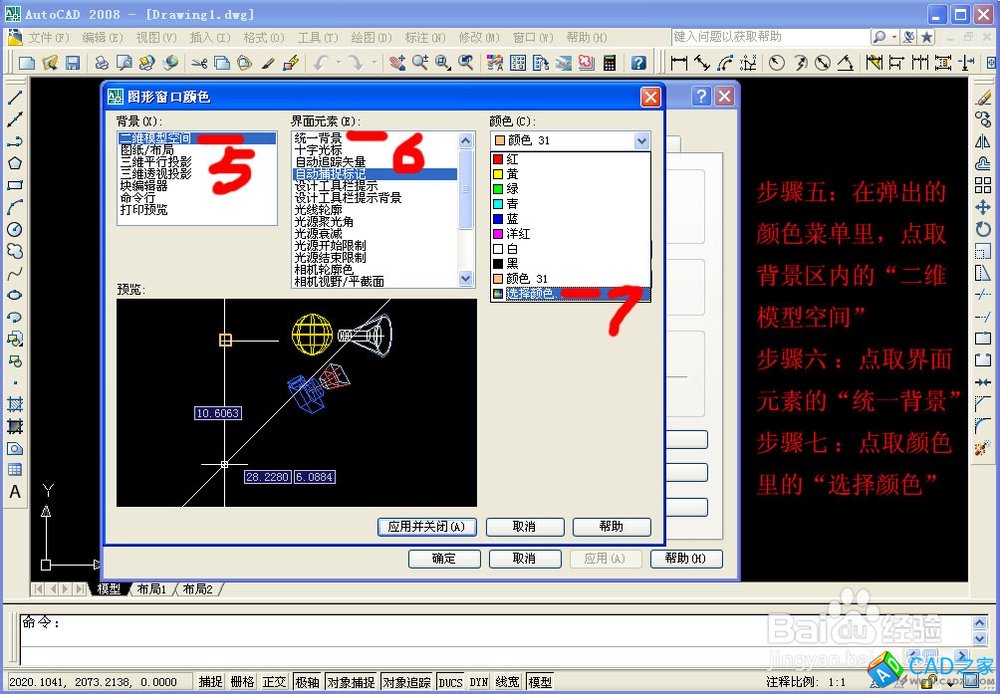Open the 格式(O) menu
Screen dimensions: 1000x694
263,38
